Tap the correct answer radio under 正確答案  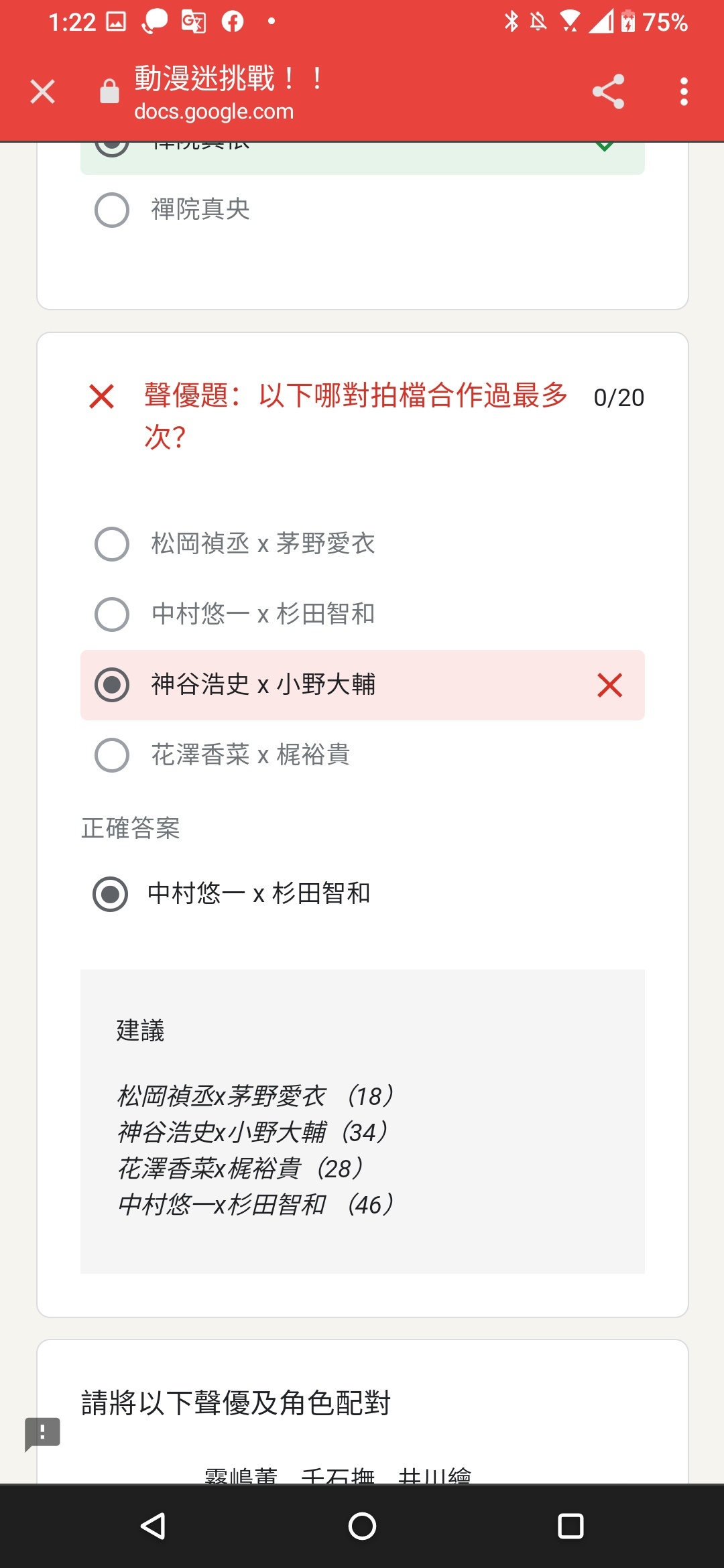click(x=110, y=894)
